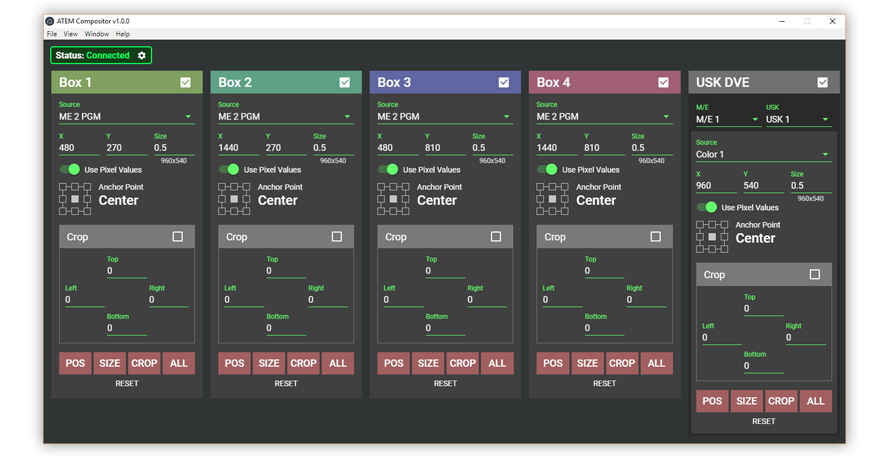
Task: Click USK DVE ALL reset button
Action: [x=815, y=401]
